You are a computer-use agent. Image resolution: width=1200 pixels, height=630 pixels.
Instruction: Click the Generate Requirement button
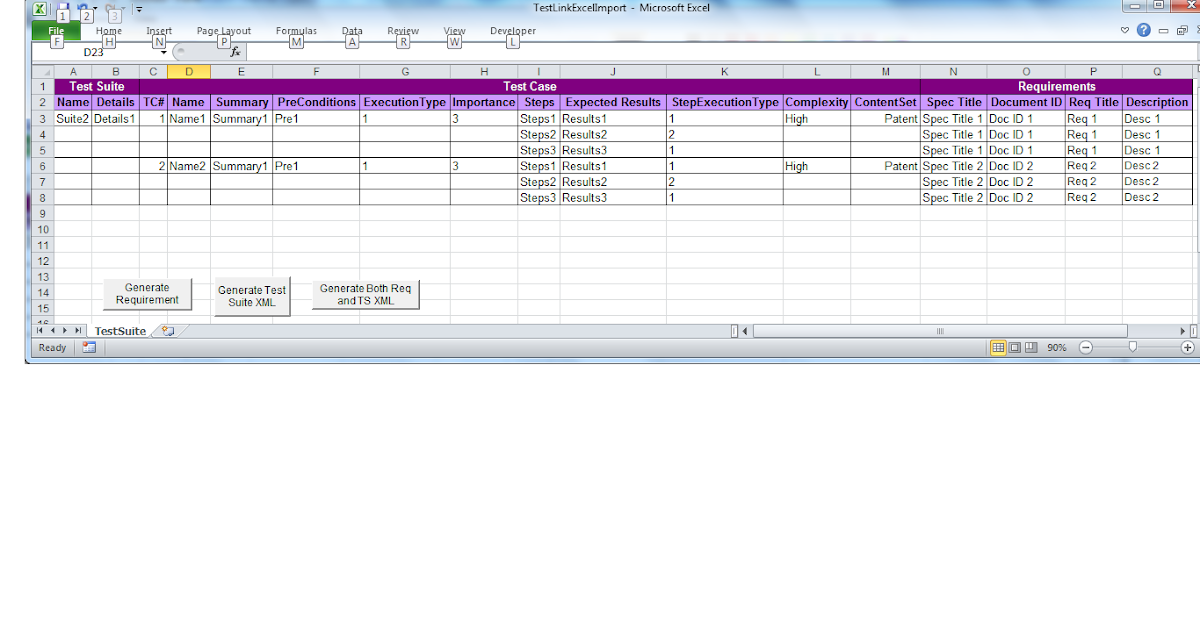point(147,293)
